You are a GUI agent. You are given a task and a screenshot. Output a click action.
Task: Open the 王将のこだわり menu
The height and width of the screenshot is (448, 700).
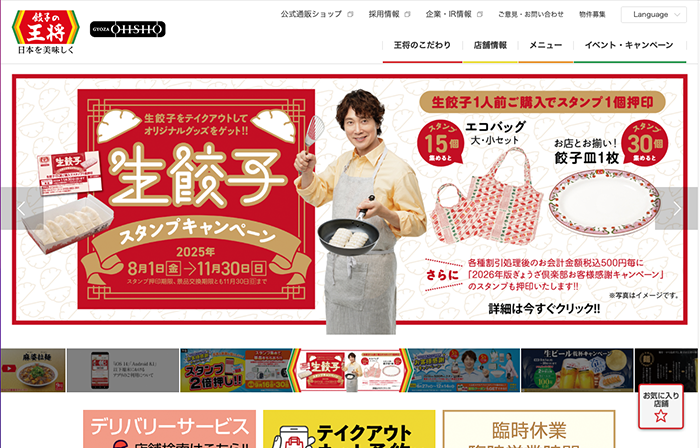422,45
